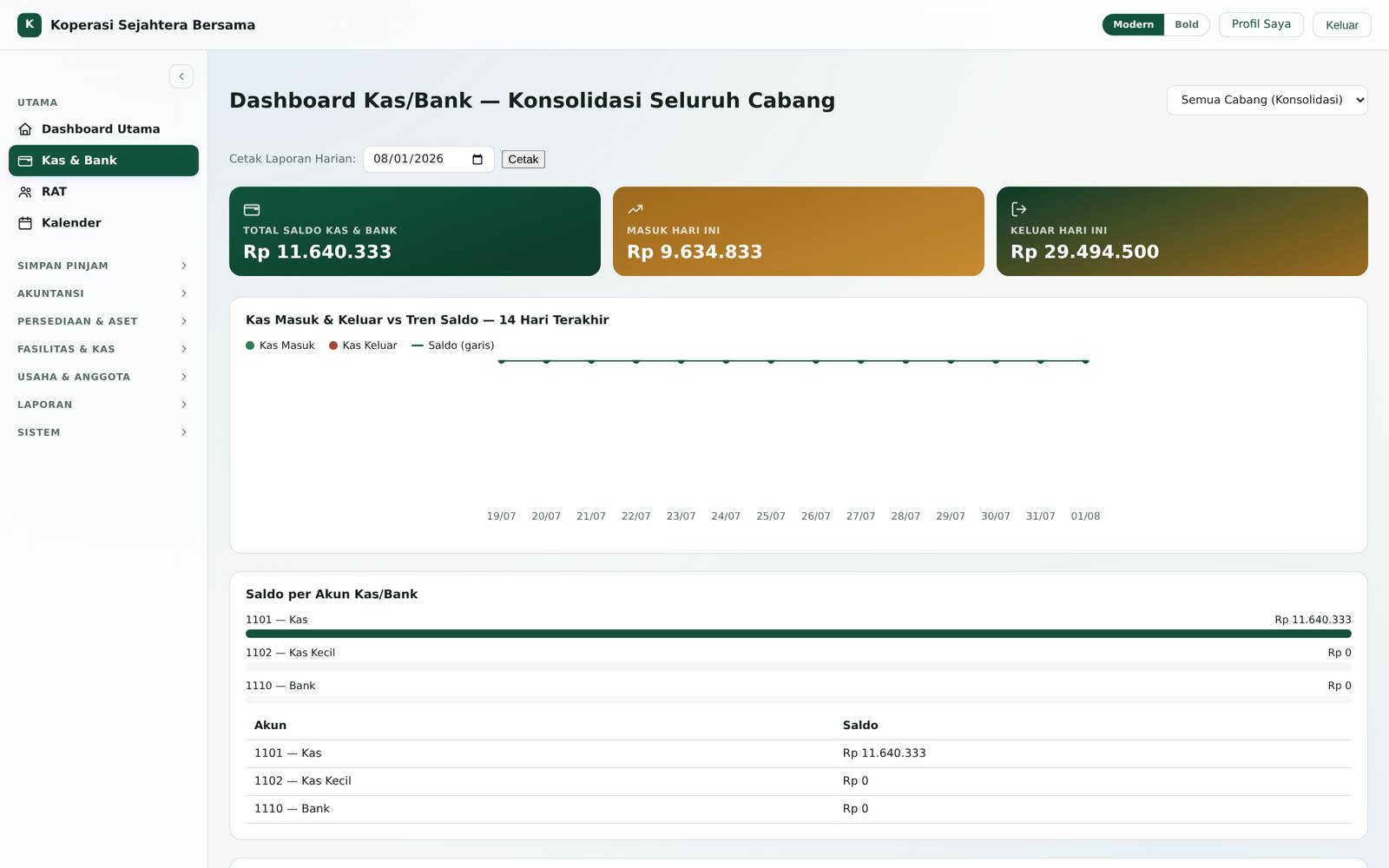The width and height of the screenshot is (1389, 868).
Task: Click the Saldo per Akun Kas/Bank heading
Action: (332, 595)
